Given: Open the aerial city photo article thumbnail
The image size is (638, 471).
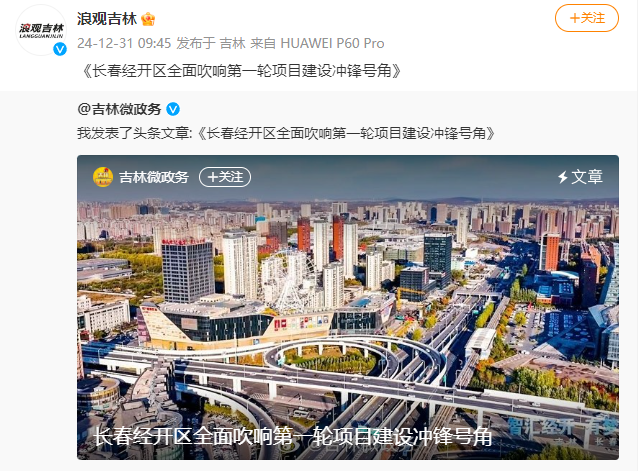Looking at the screenshot, I should (348, 307).
